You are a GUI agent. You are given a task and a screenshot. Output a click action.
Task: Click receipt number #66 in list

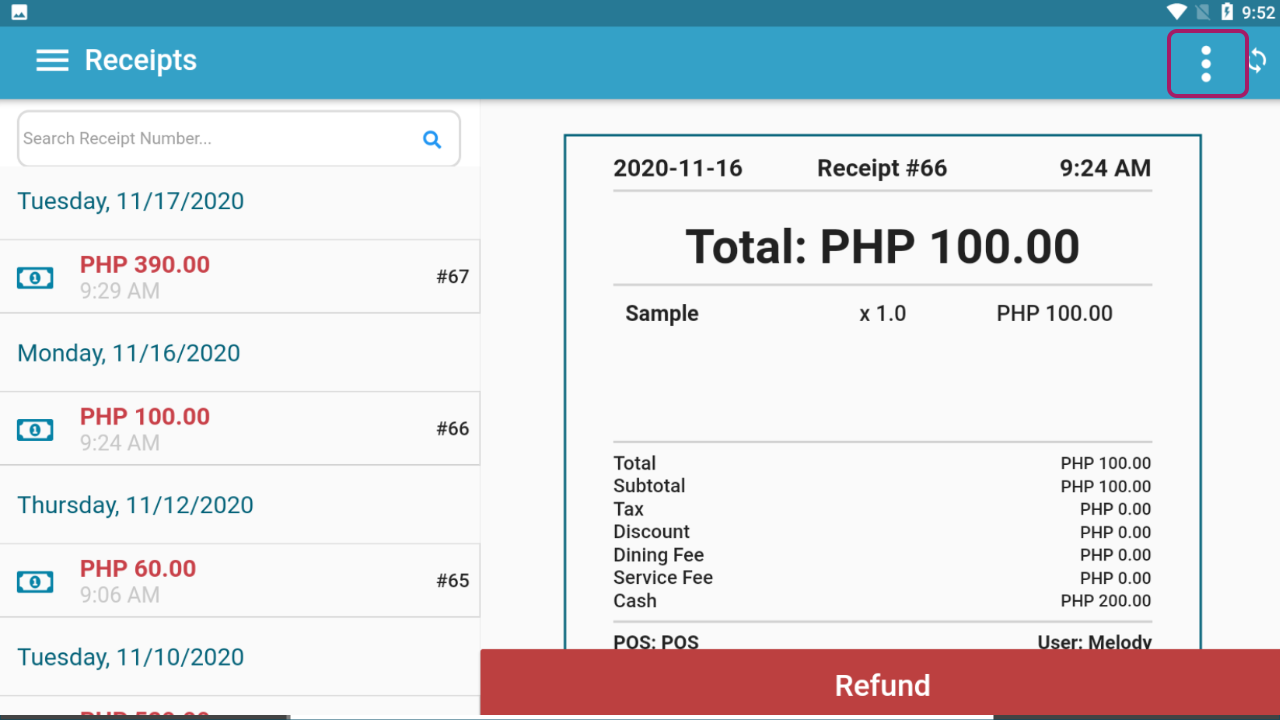point(452,429)
